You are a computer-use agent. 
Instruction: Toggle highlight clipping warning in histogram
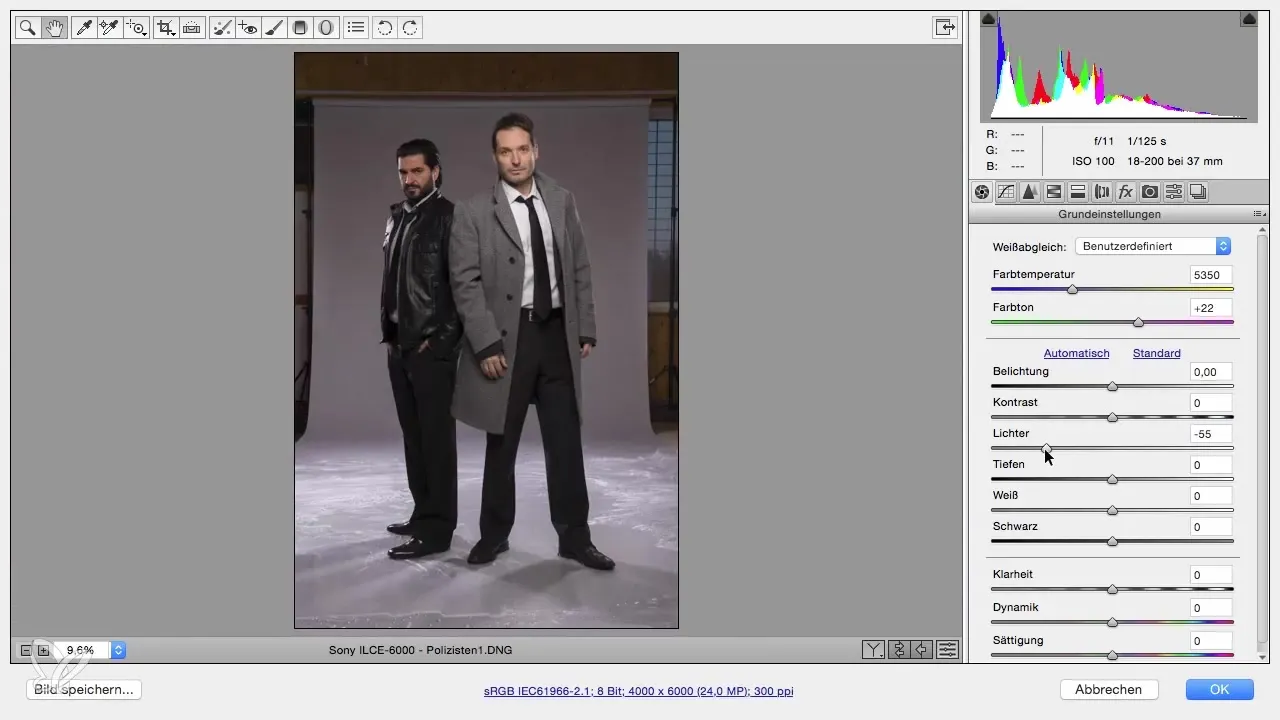coord(1249,18)
